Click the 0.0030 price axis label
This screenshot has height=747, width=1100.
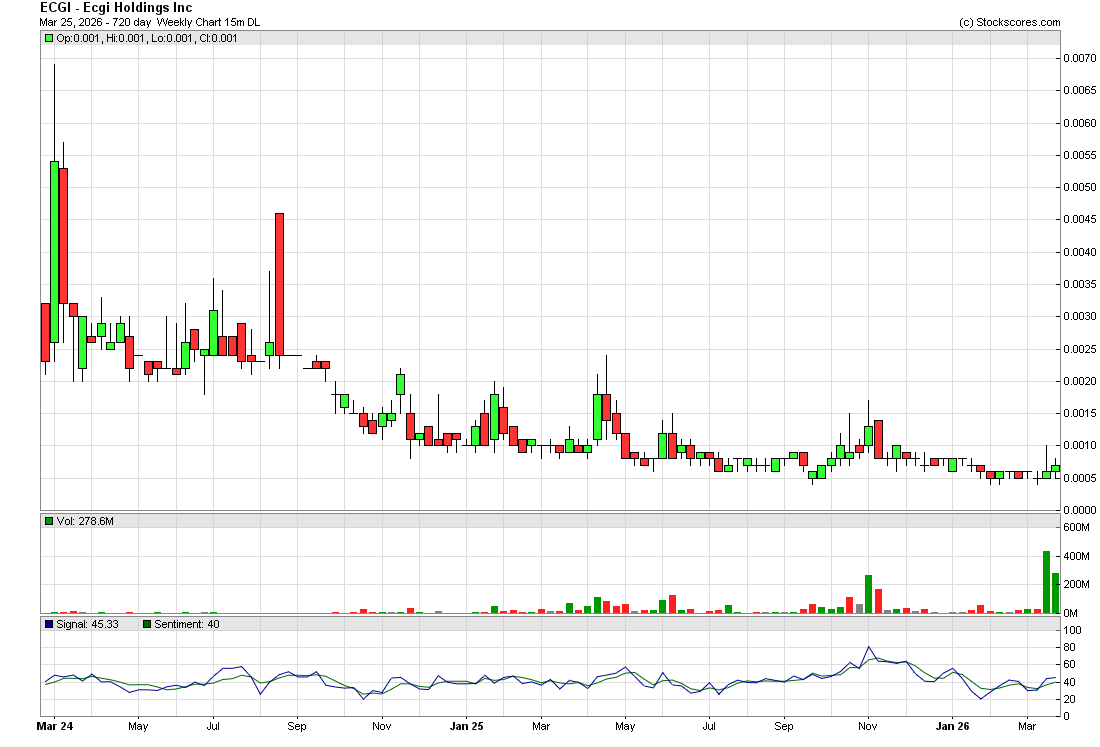click(1079, 317)
